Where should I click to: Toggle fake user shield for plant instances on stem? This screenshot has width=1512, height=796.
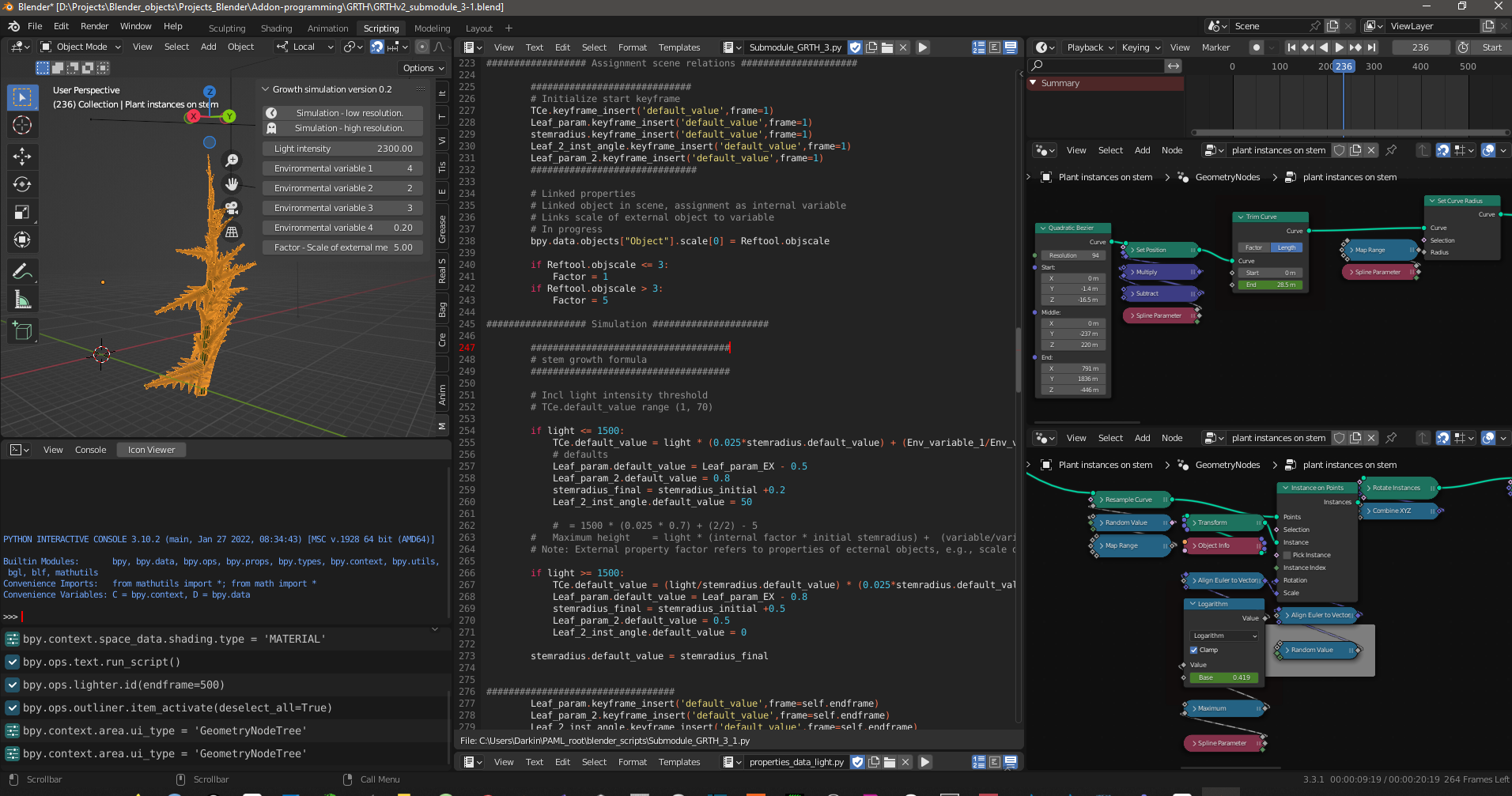[x=1340, y=150]
